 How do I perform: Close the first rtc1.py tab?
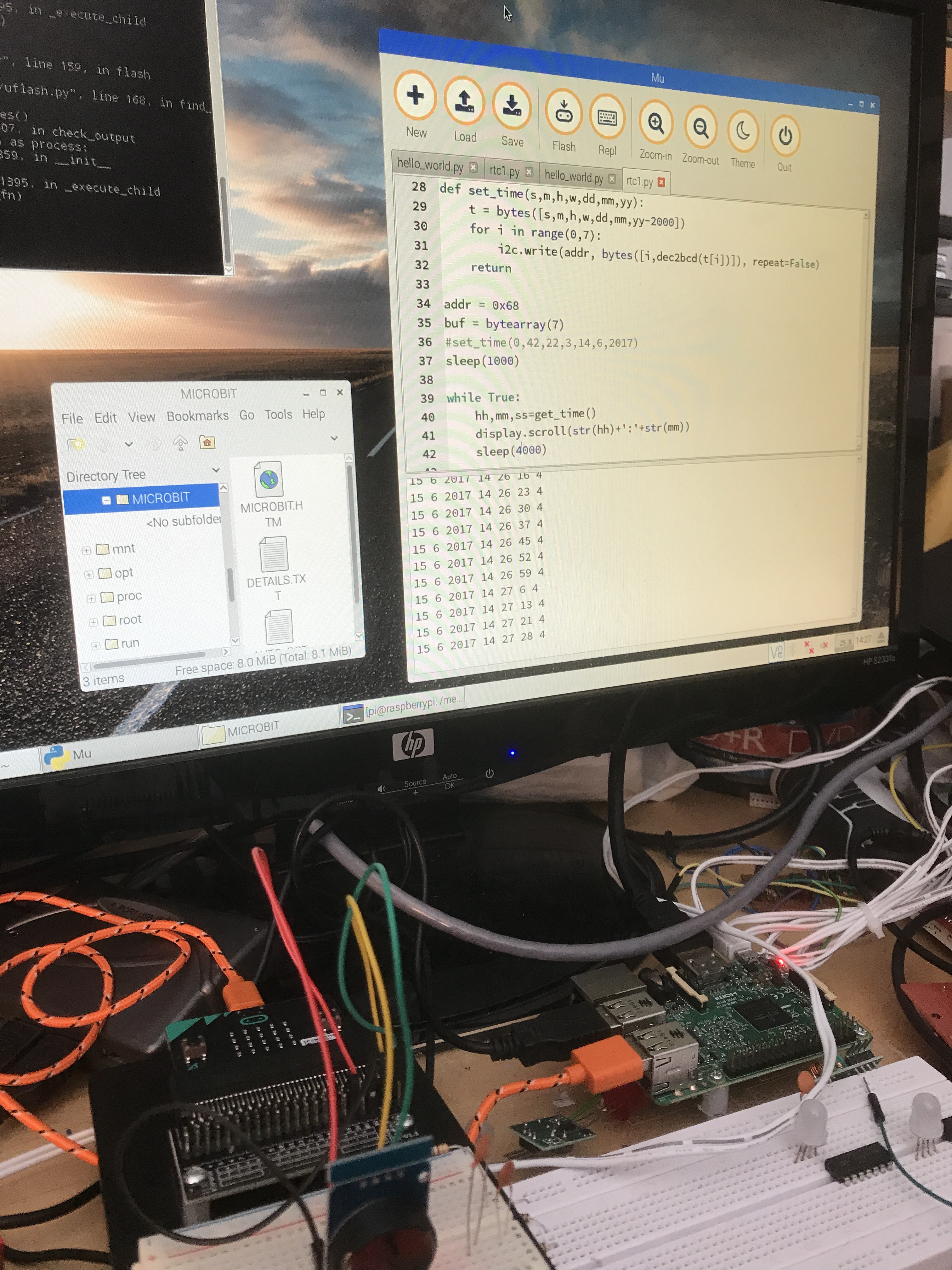529,172
